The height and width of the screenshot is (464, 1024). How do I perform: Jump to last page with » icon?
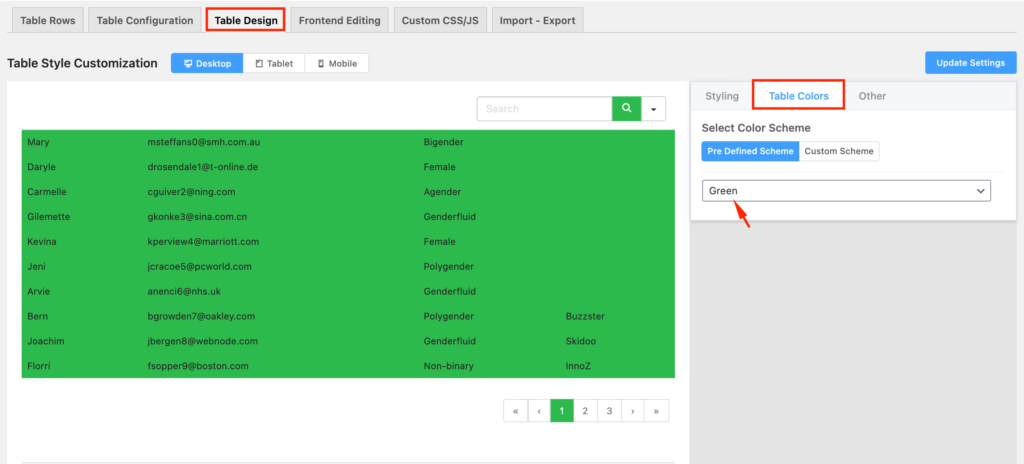[656, 411]
